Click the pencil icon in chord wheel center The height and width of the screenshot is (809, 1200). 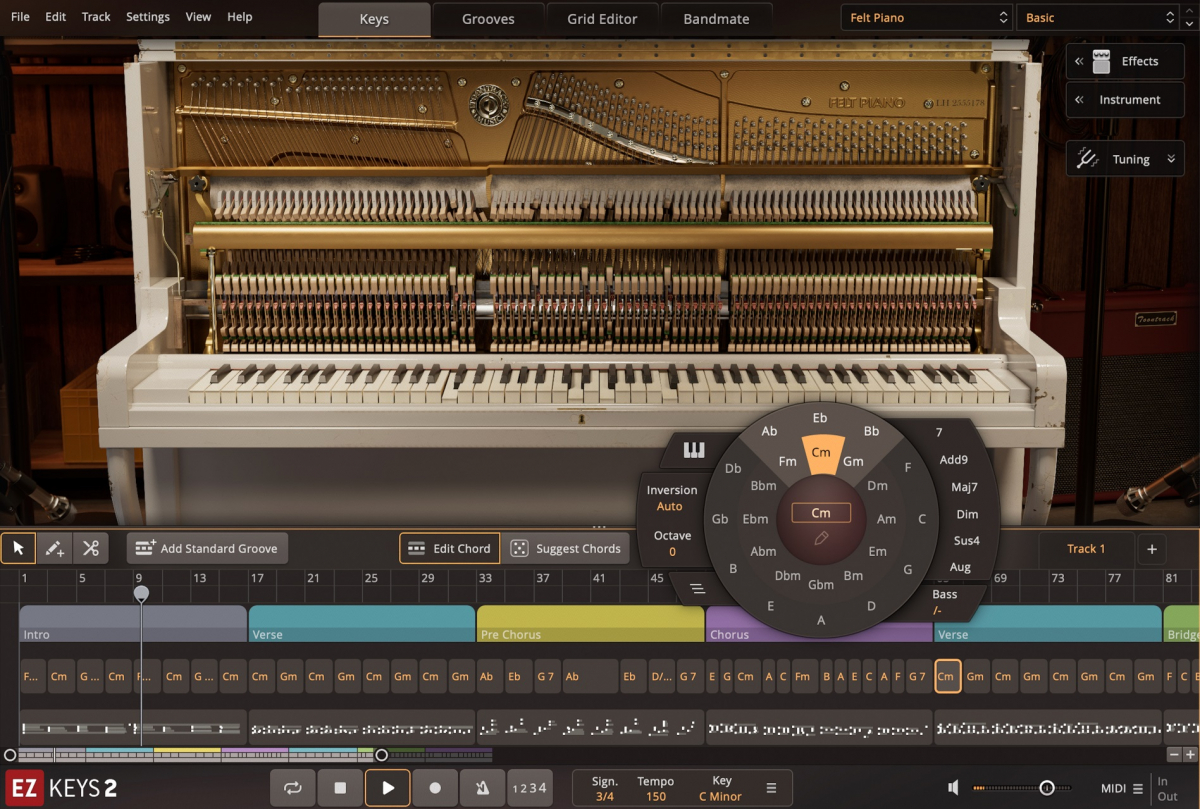pyautogui.click(x=821, y=538)
